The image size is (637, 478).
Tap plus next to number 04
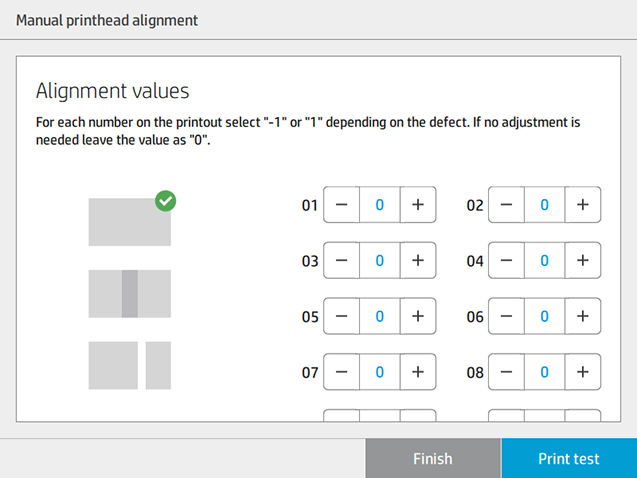pos(583,261)
